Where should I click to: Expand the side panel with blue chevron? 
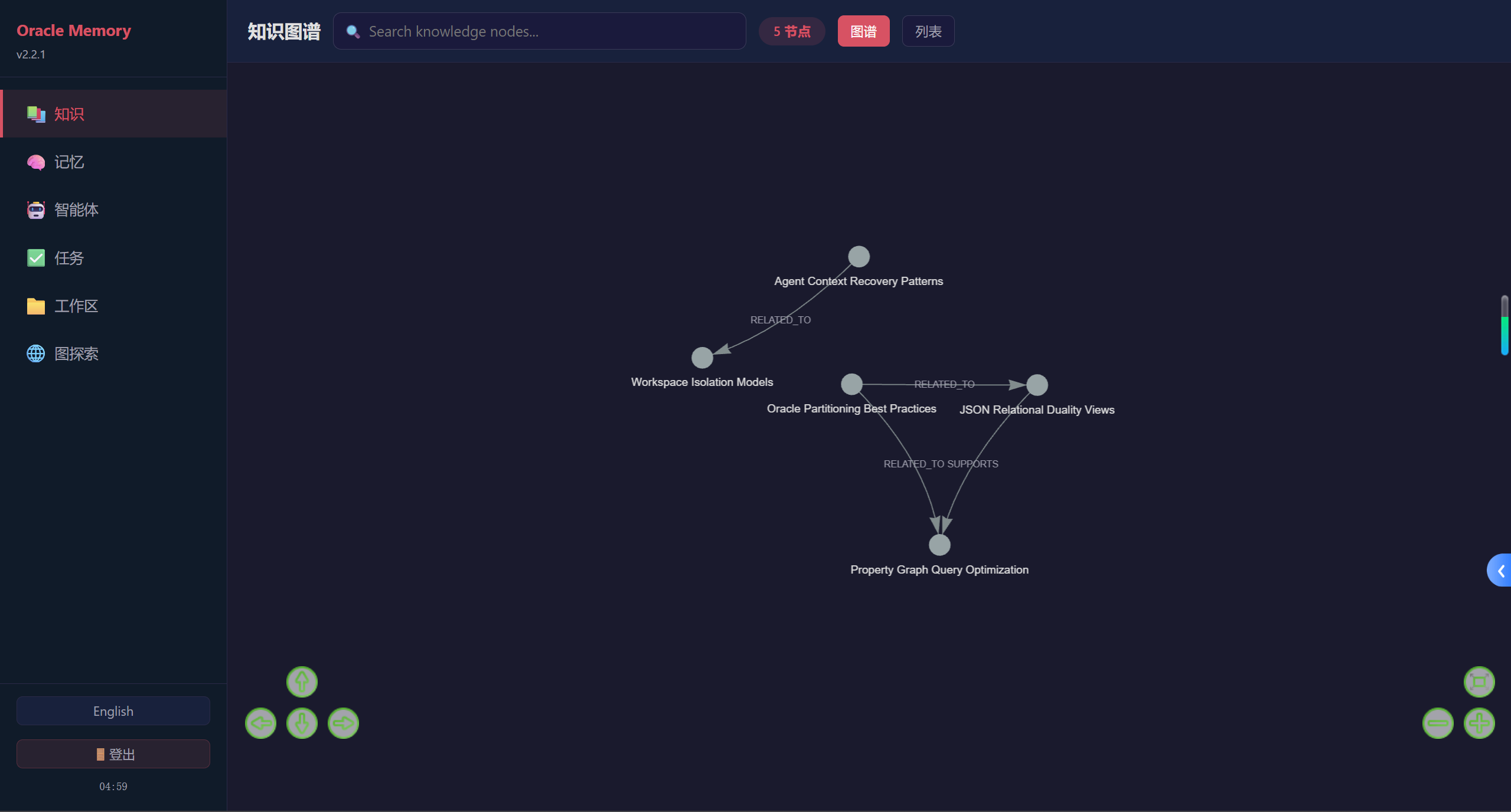coord(1500,570)
